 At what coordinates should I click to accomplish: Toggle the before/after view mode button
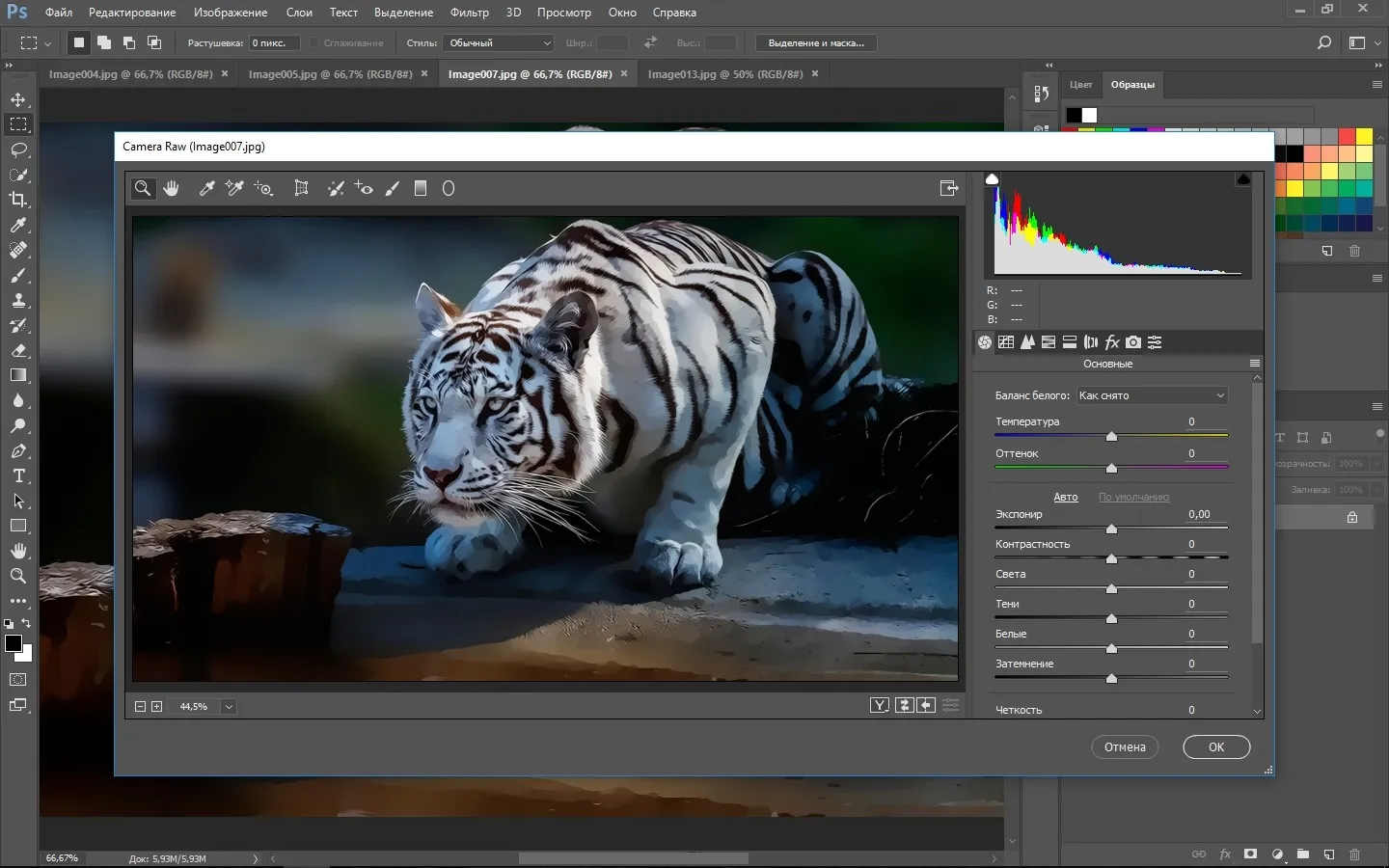(x=880, y=706)
